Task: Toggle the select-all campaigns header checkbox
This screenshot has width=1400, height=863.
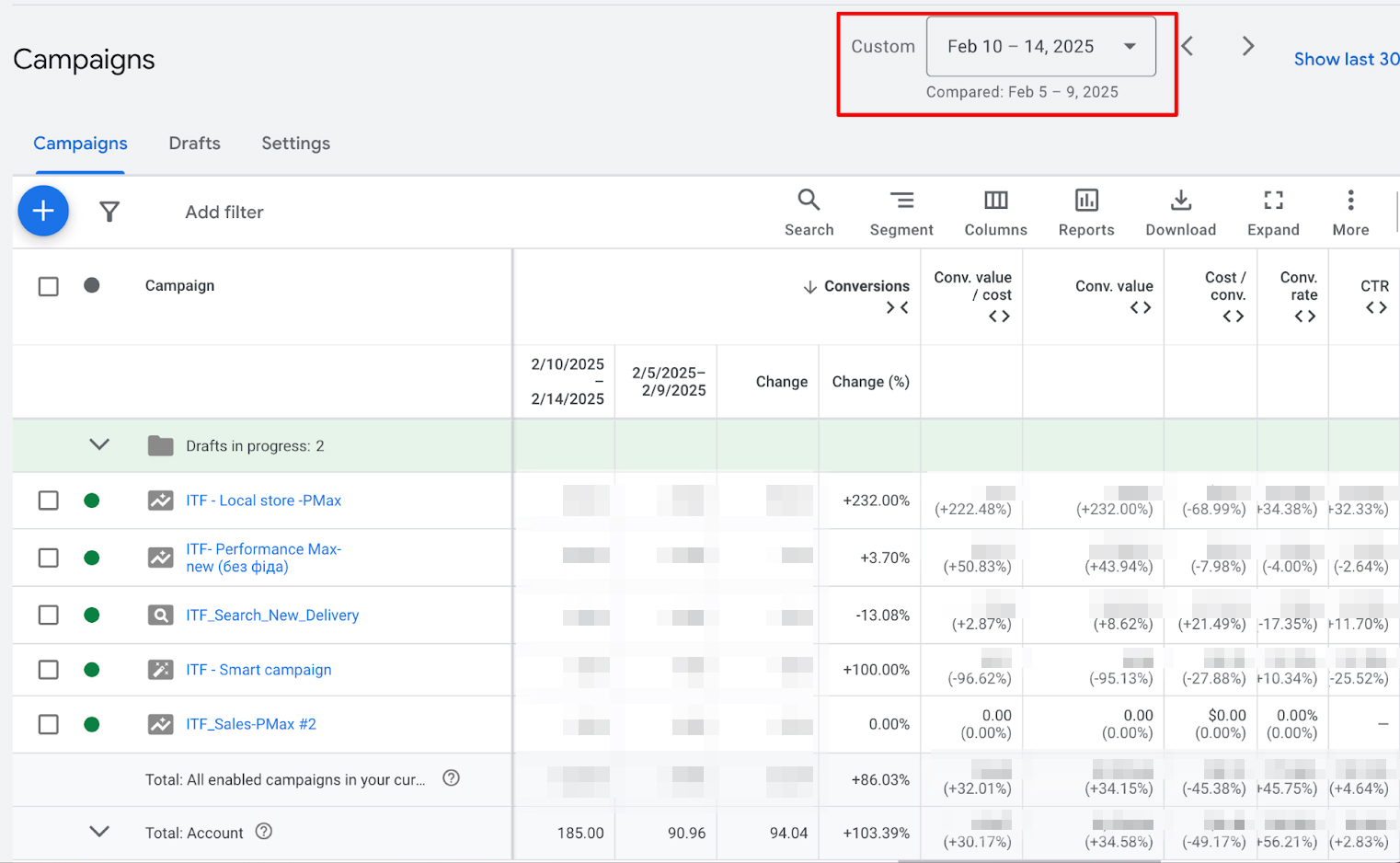Action: pyautogui.click(x=49, y=286)
